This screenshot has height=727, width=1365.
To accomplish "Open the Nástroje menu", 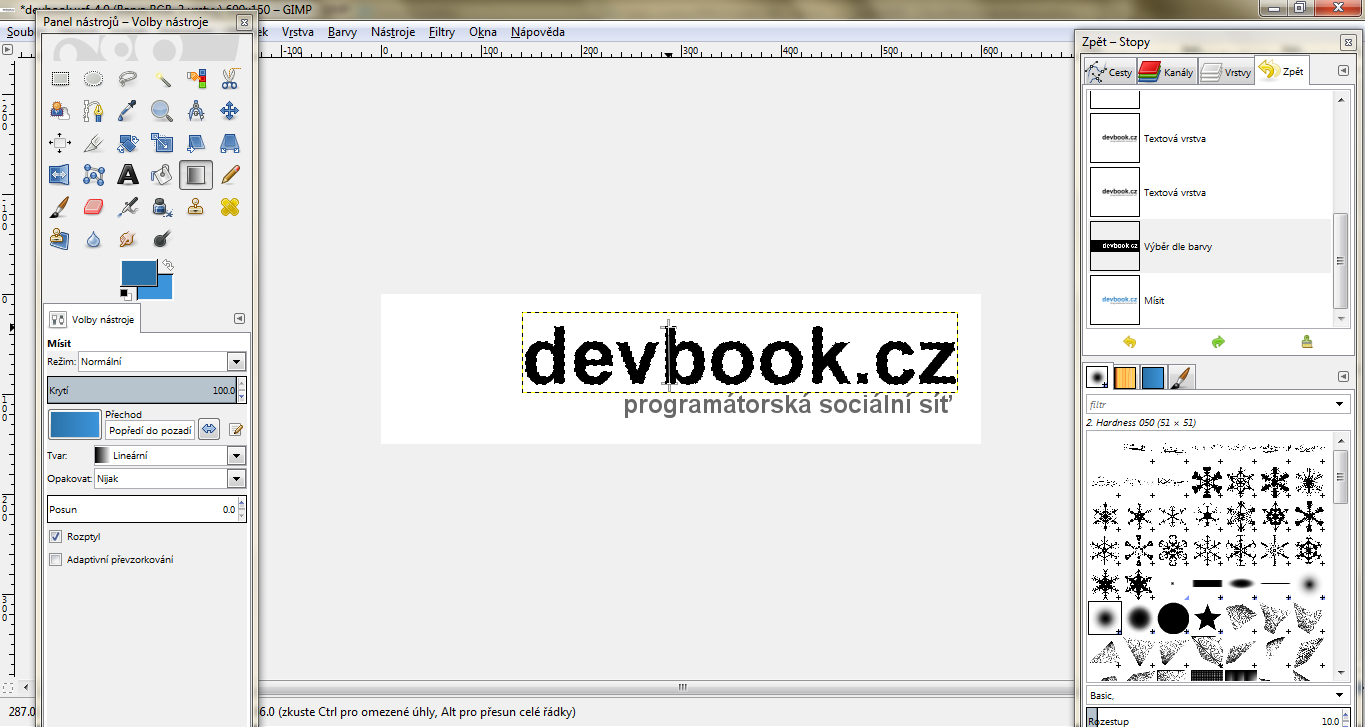I will point(393,32).
